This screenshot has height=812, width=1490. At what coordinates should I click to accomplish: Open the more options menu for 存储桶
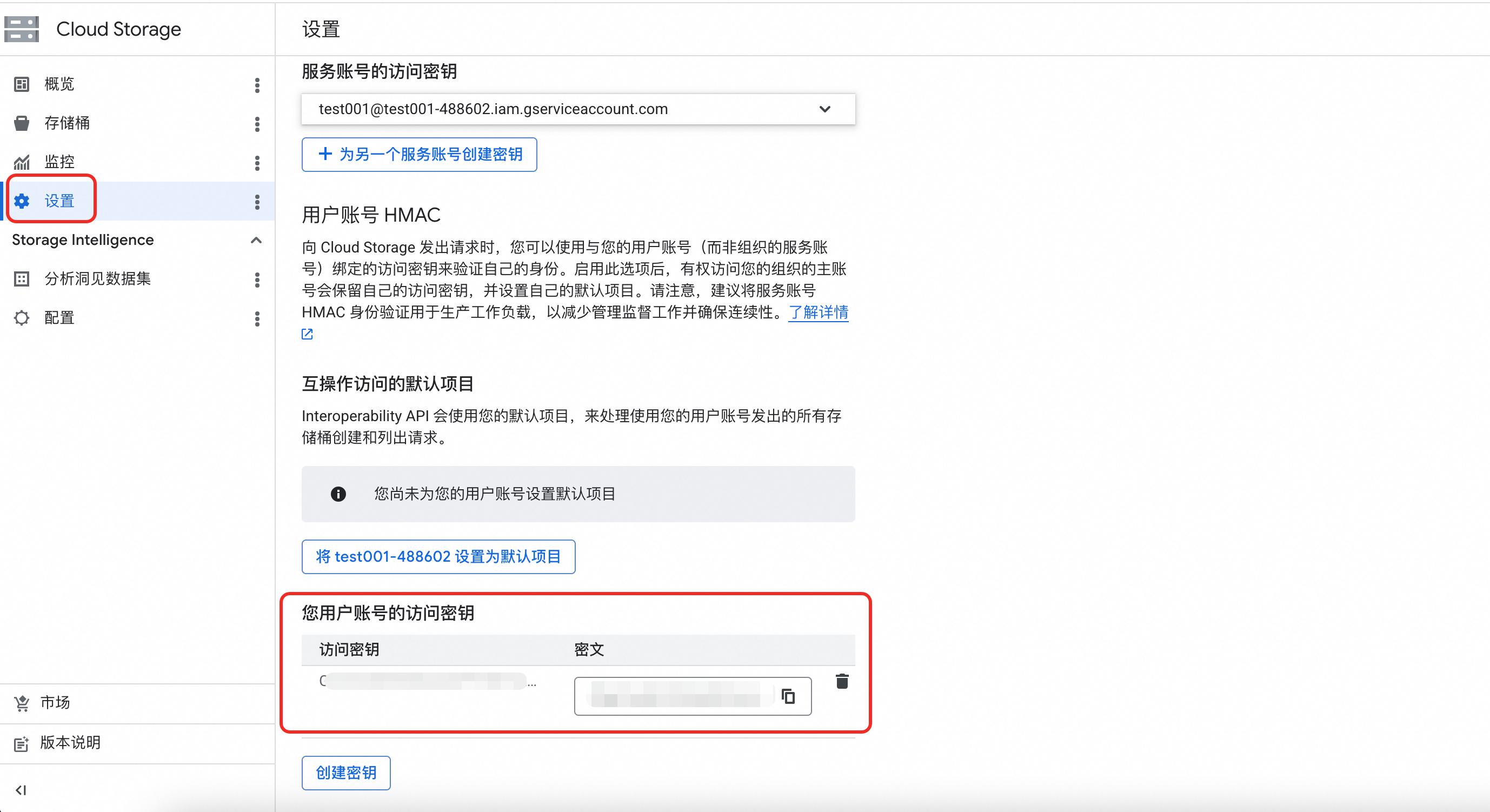click(257, 124)
